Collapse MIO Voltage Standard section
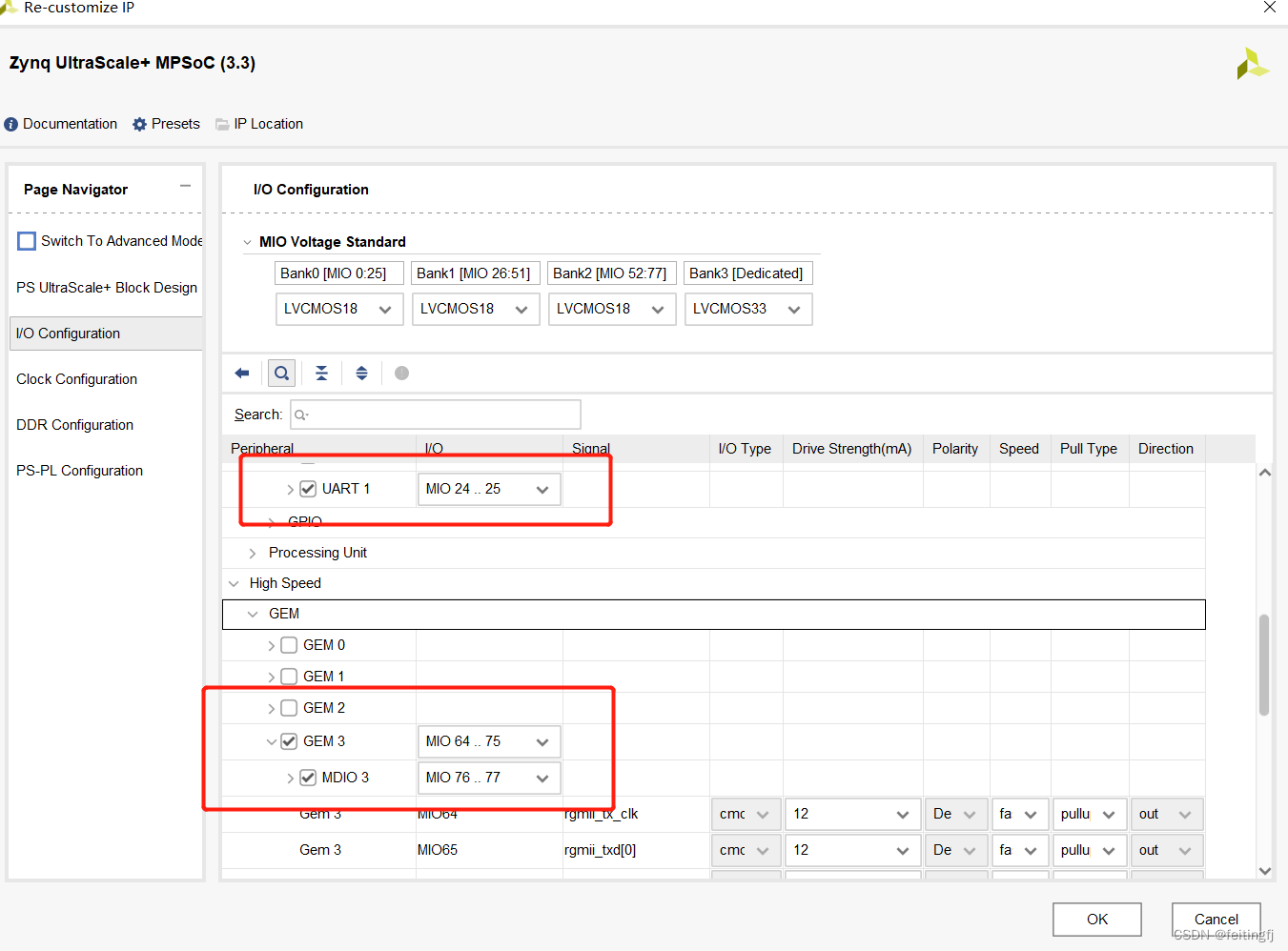The height and width of the screenshot is (951, 1288). 248,242
